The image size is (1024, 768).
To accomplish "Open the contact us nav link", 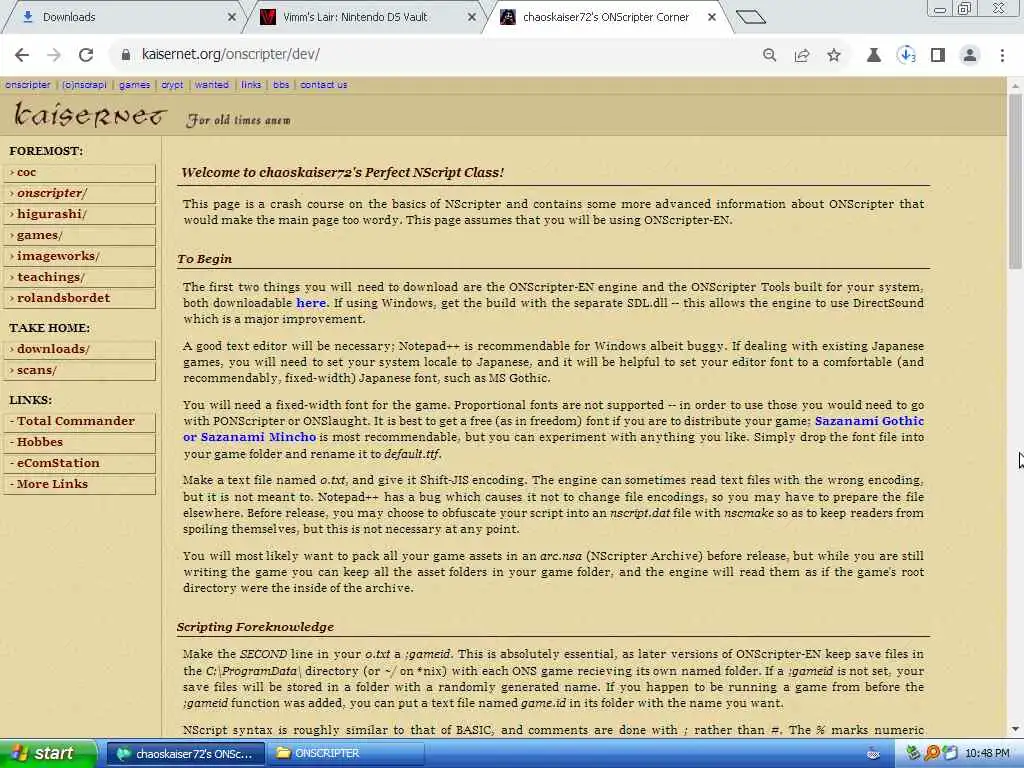I will point(324,85).
